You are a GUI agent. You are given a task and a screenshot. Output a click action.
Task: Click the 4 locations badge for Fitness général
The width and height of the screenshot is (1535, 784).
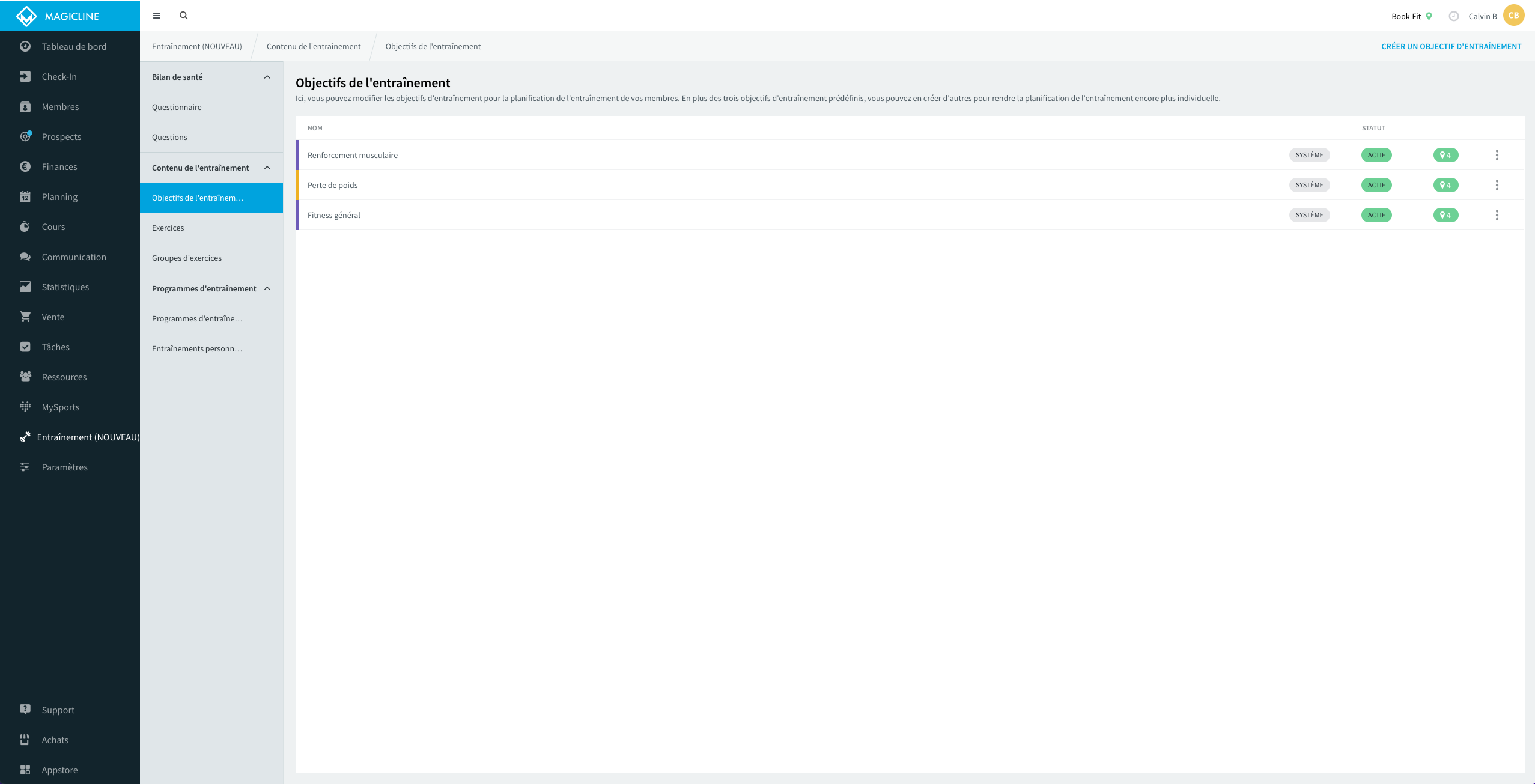tap(1445, 215)
